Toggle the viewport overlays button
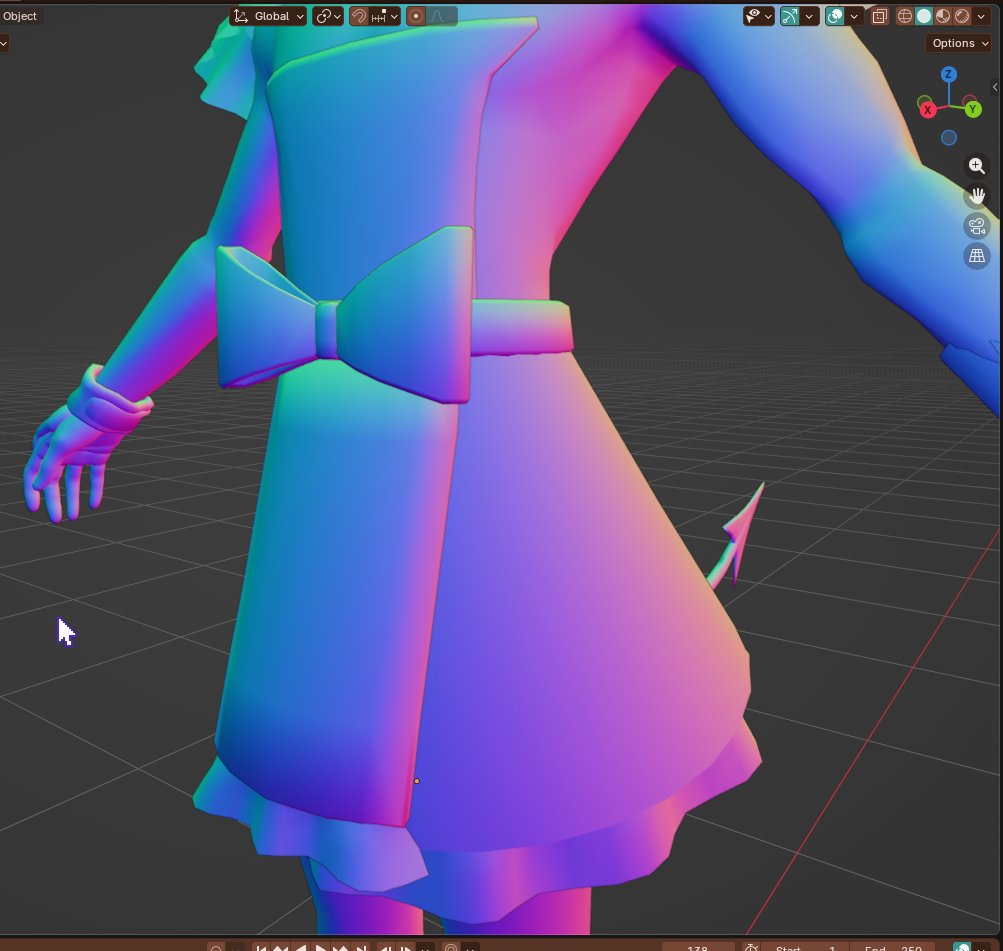1003x951 pixels. (x=835, y=16)
